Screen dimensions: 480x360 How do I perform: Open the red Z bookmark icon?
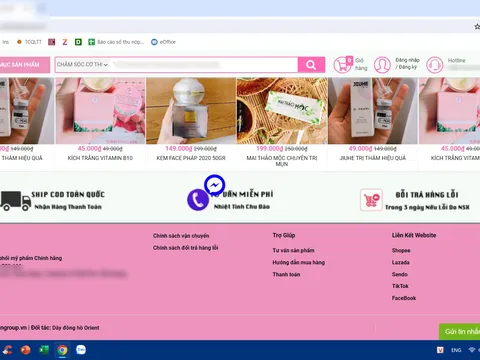[x=65, y=42]
